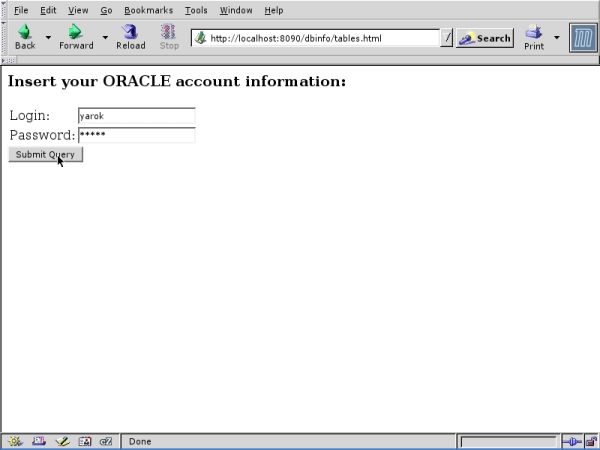Screen dimensions: 600x450
Task: Go back with the Back arrow
Action: pyautogui.click(x=25, y=37)
